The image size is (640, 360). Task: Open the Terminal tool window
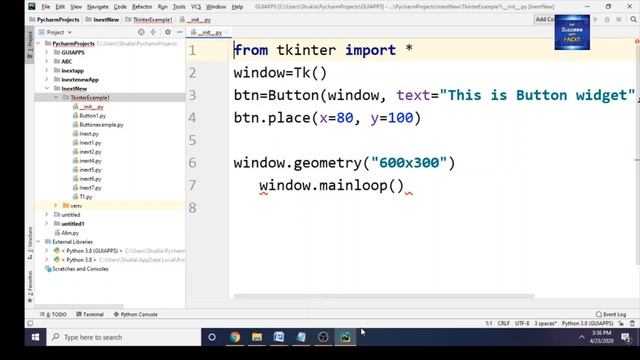[x=90, y=314]
